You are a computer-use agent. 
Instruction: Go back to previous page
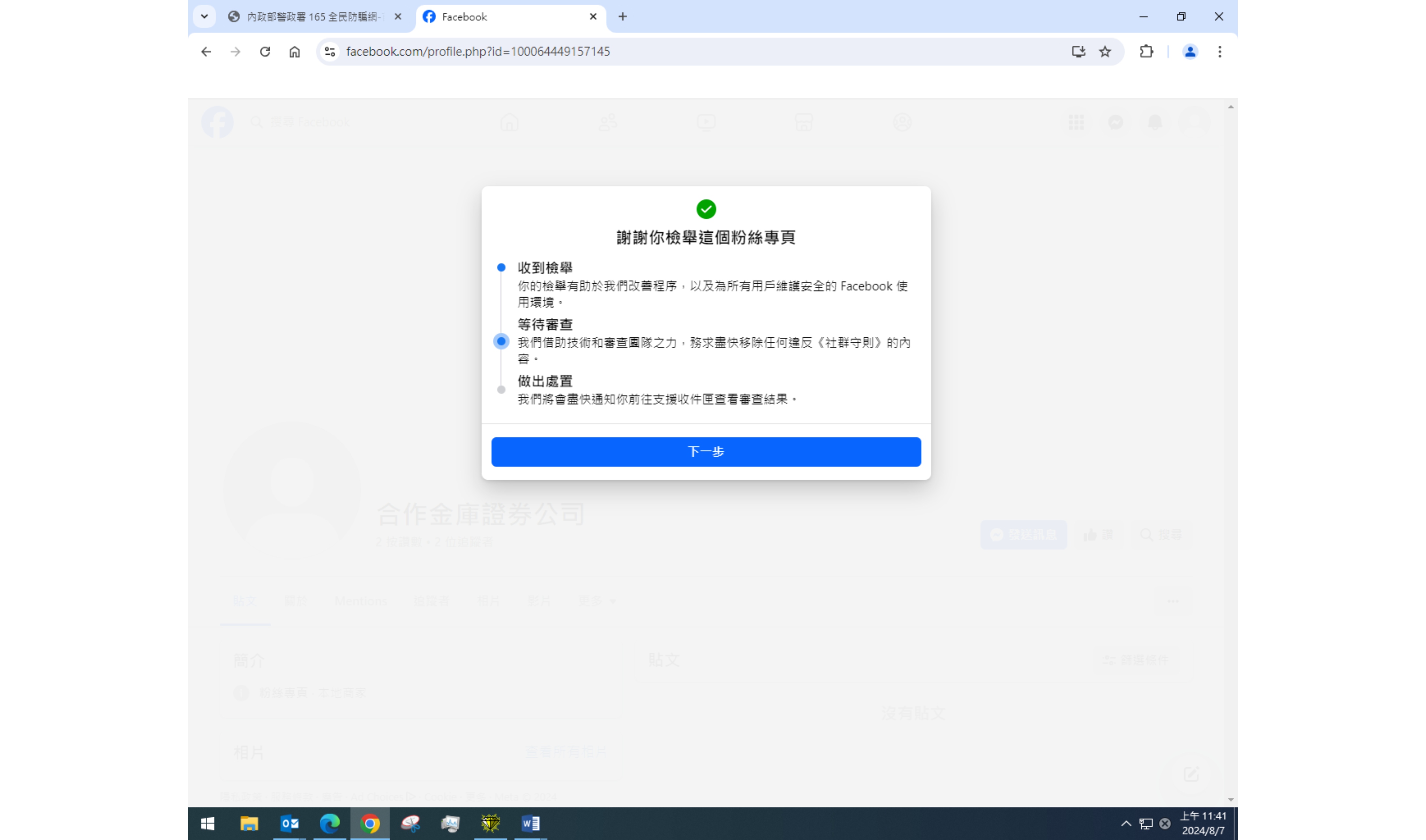point(206,52)
